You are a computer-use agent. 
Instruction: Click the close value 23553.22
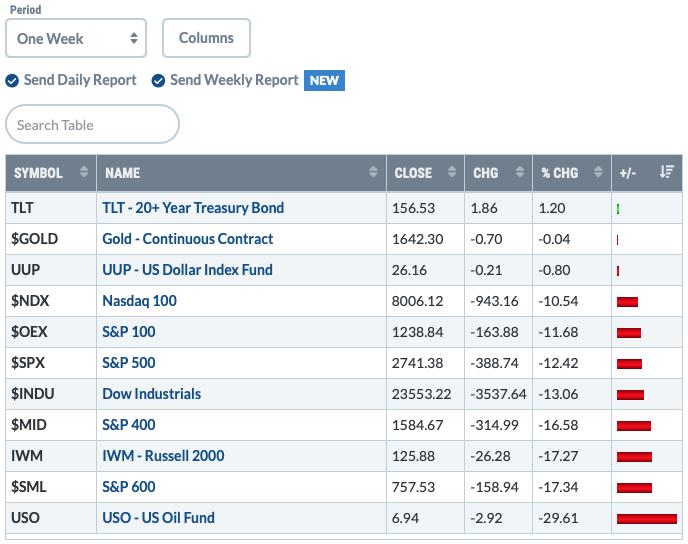pos(421,394)
